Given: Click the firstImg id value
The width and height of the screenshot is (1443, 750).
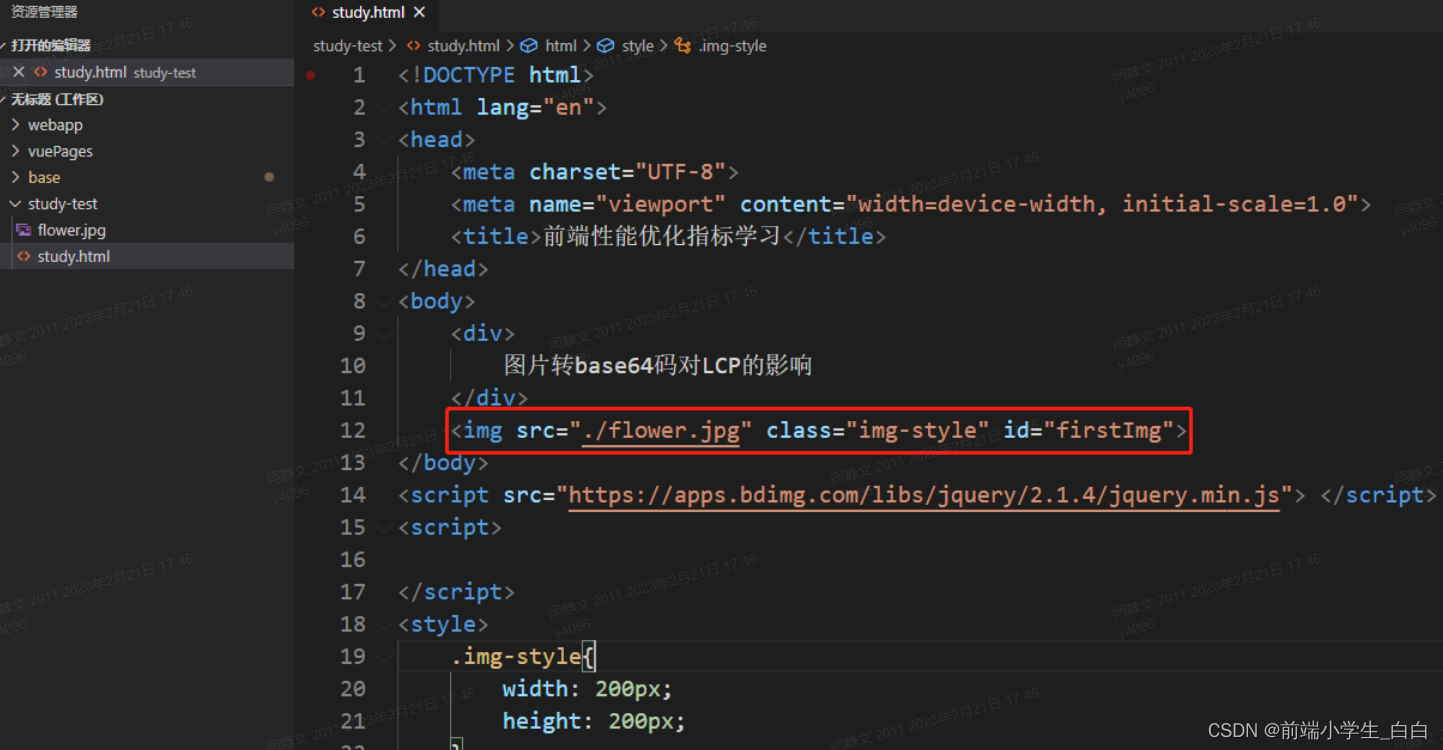Looking at the screenshot, I should click(1107, 431).
